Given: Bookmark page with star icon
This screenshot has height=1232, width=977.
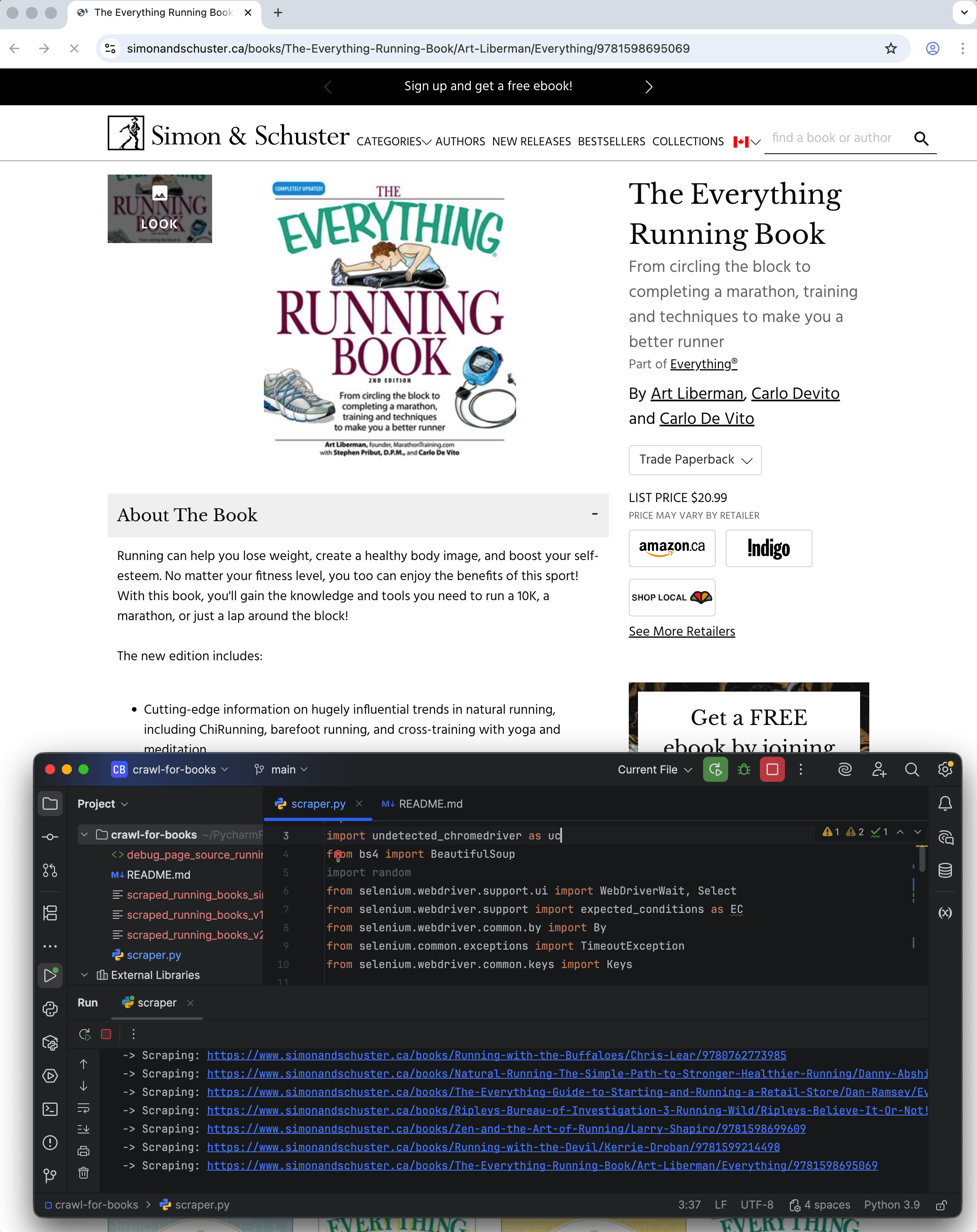Looking at the screenshot, I should point(890,48).
